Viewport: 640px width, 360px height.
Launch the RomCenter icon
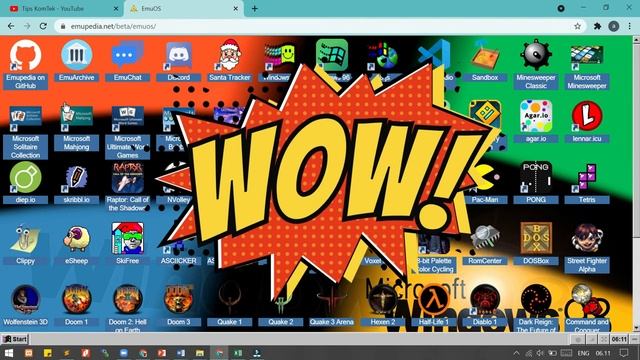(x=484, y=244)
